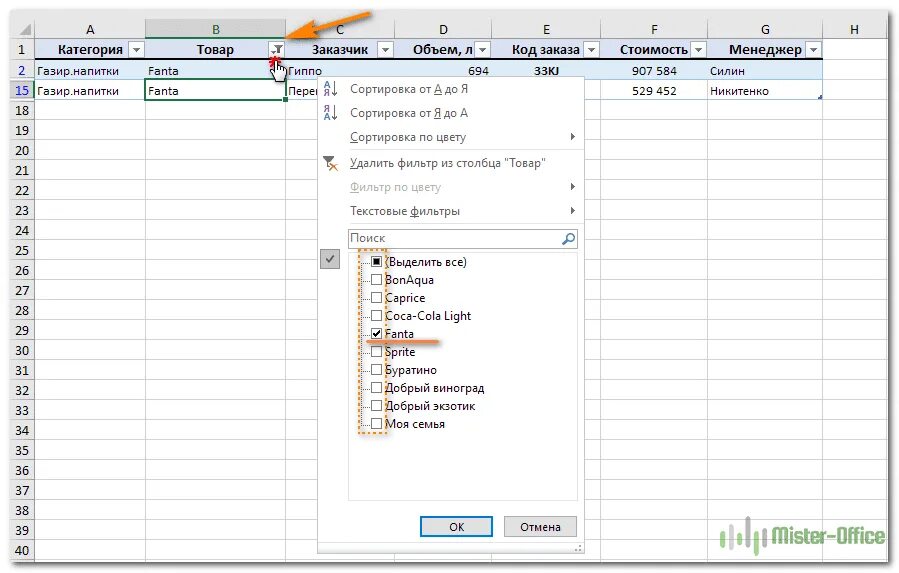This screenshot has height=573, width=899.
Task: Click cell with order code 33KJ
Action: click(x=546, y=71)
